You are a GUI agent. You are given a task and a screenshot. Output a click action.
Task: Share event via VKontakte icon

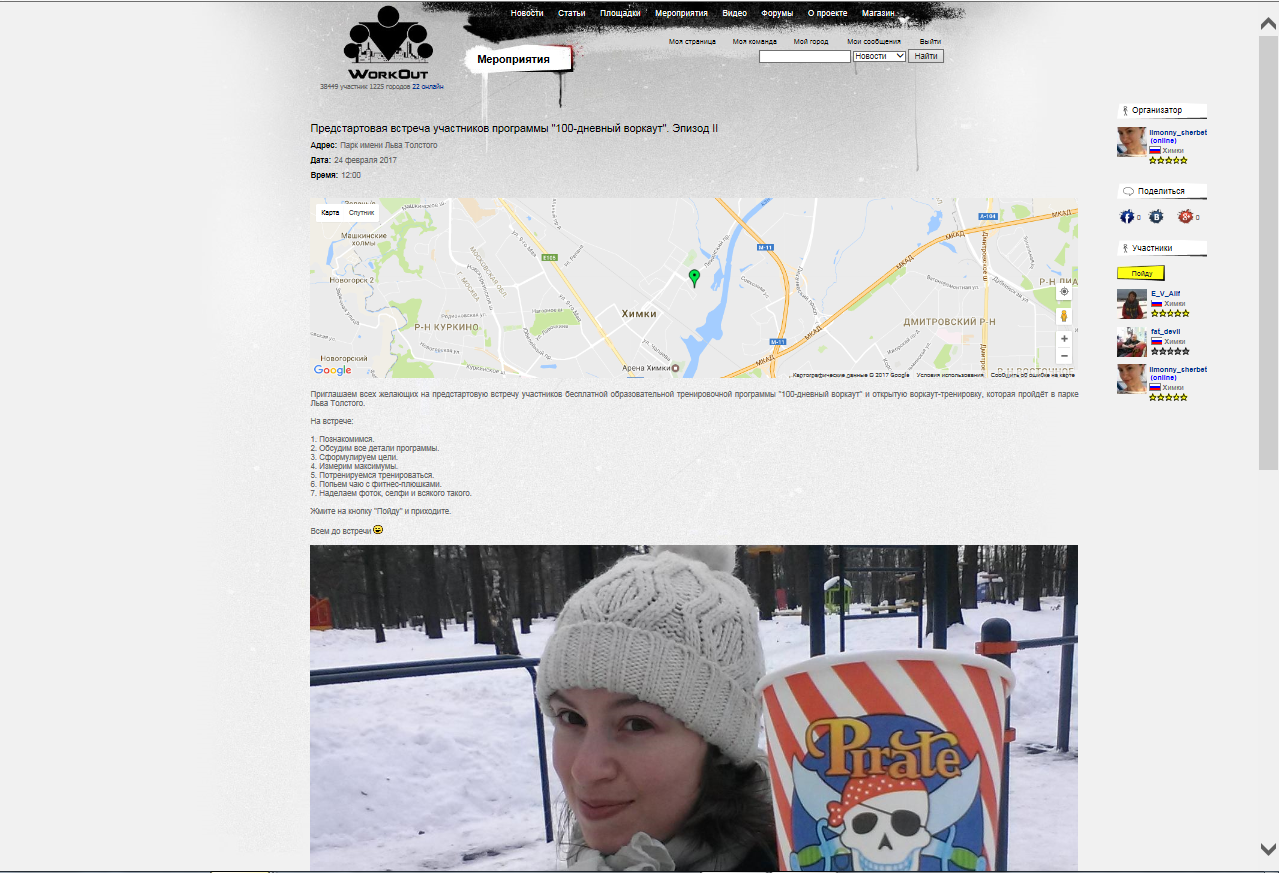point(1156,217)
